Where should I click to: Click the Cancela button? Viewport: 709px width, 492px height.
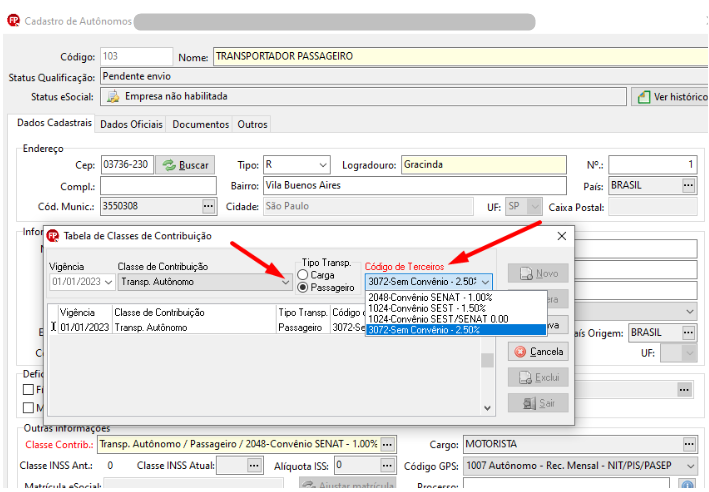point(538,352)
